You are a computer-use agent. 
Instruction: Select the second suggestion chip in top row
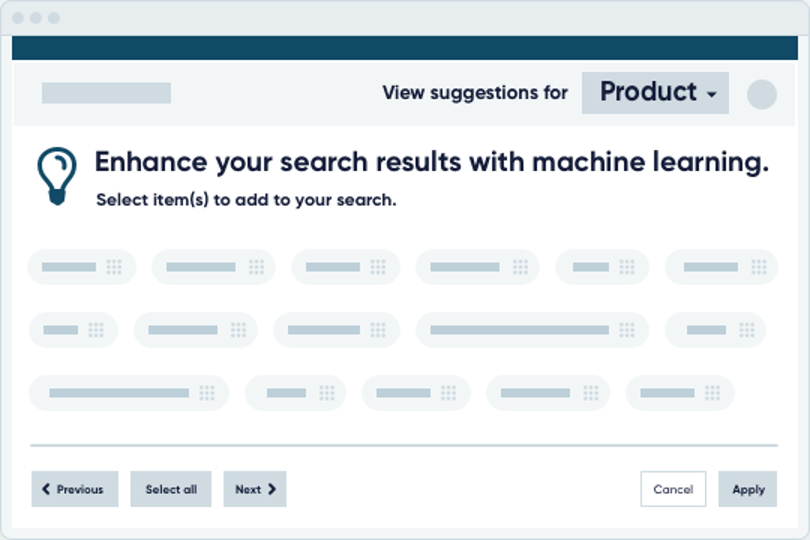(x=213, y=267)
